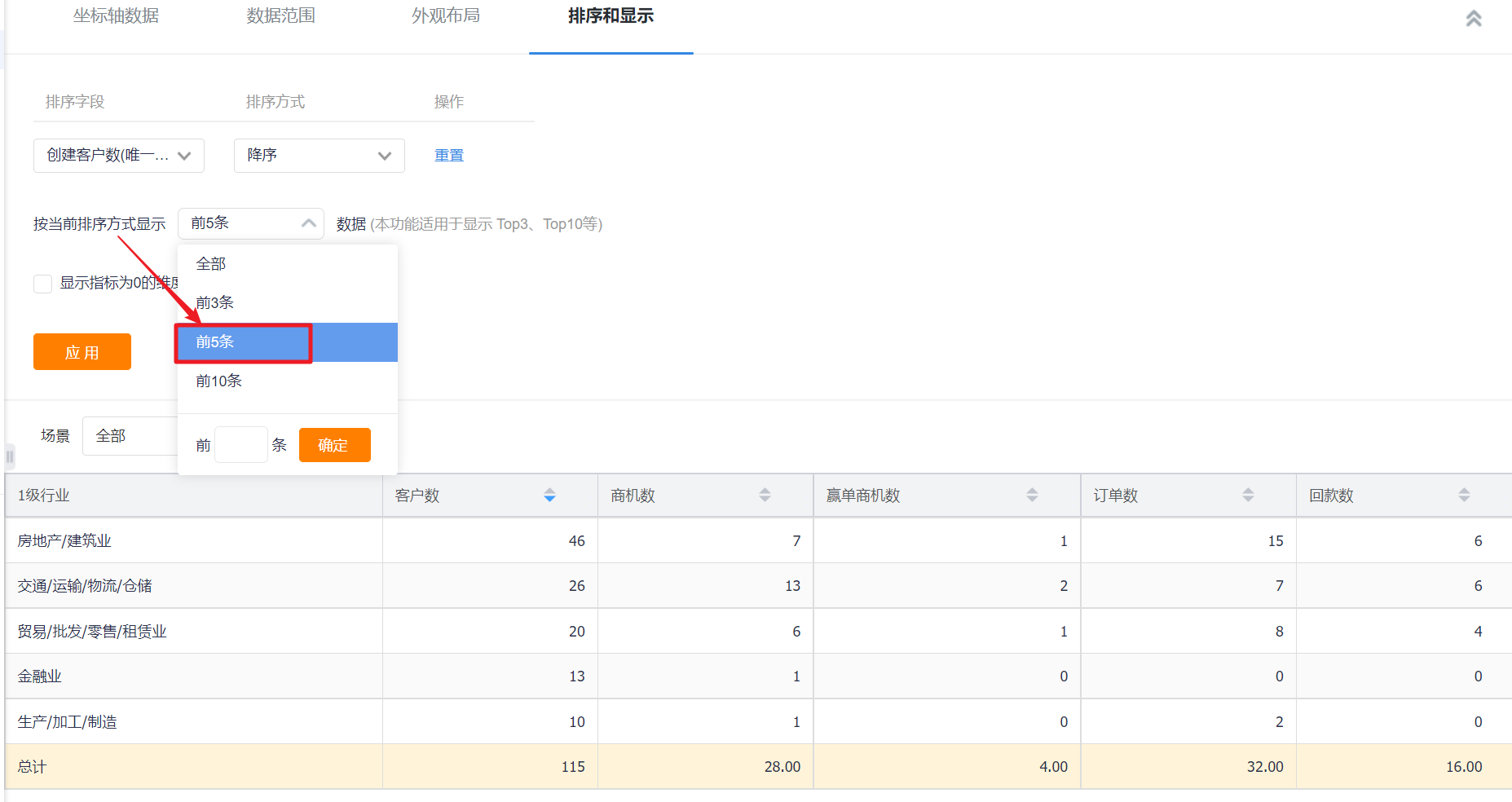Click 总计 客户数 value 115
Viewport: 1512px width, 802px height.
[573, 767]
